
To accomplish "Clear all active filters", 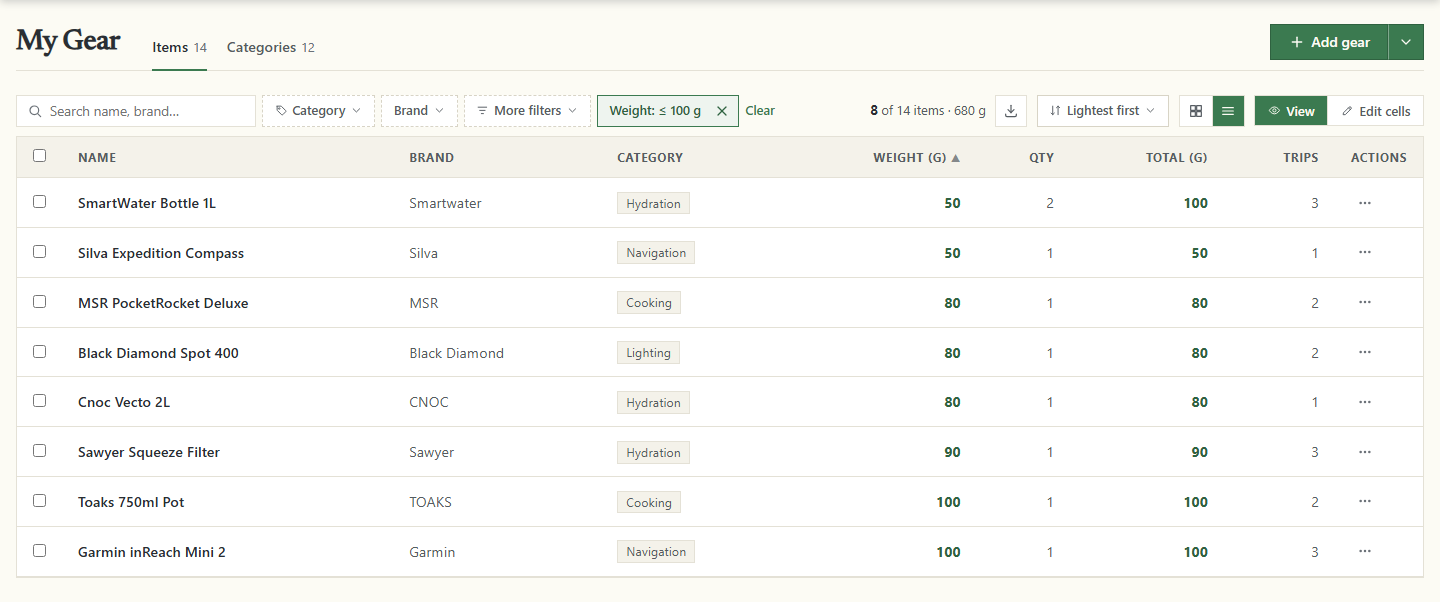I will coord(760,111).
